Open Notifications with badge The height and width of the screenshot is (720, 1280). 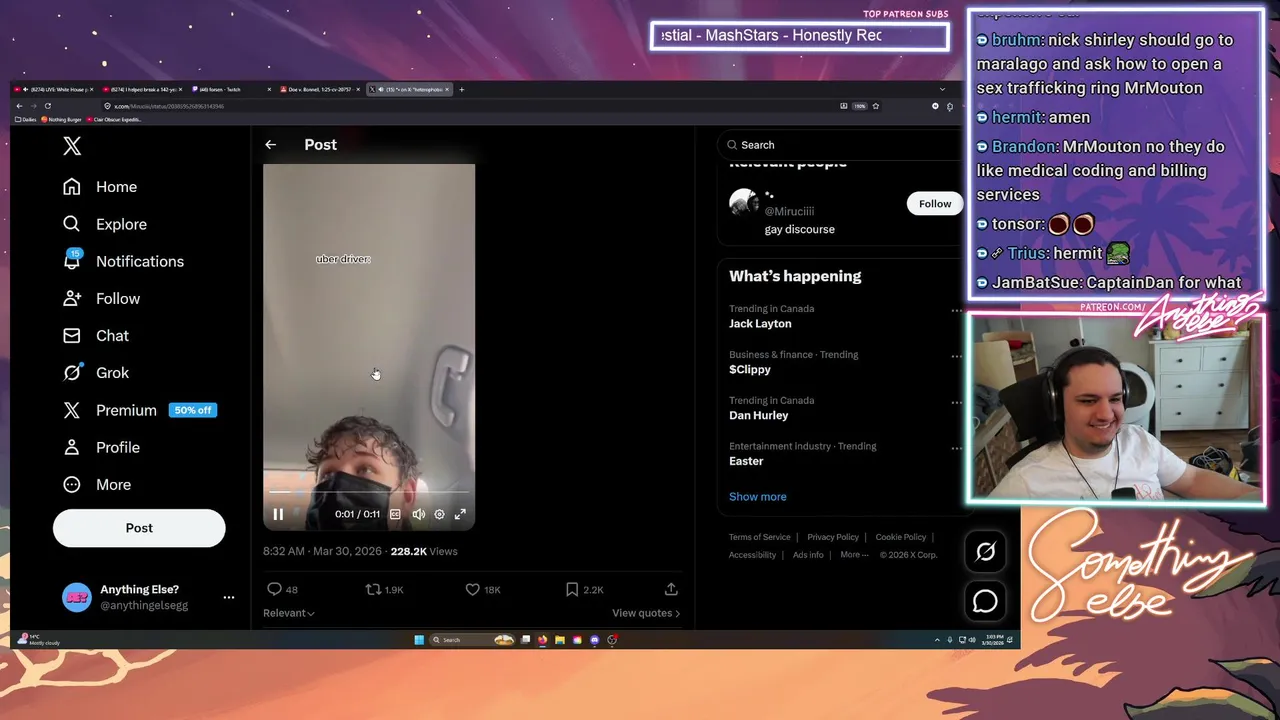[x=123, y=261]
